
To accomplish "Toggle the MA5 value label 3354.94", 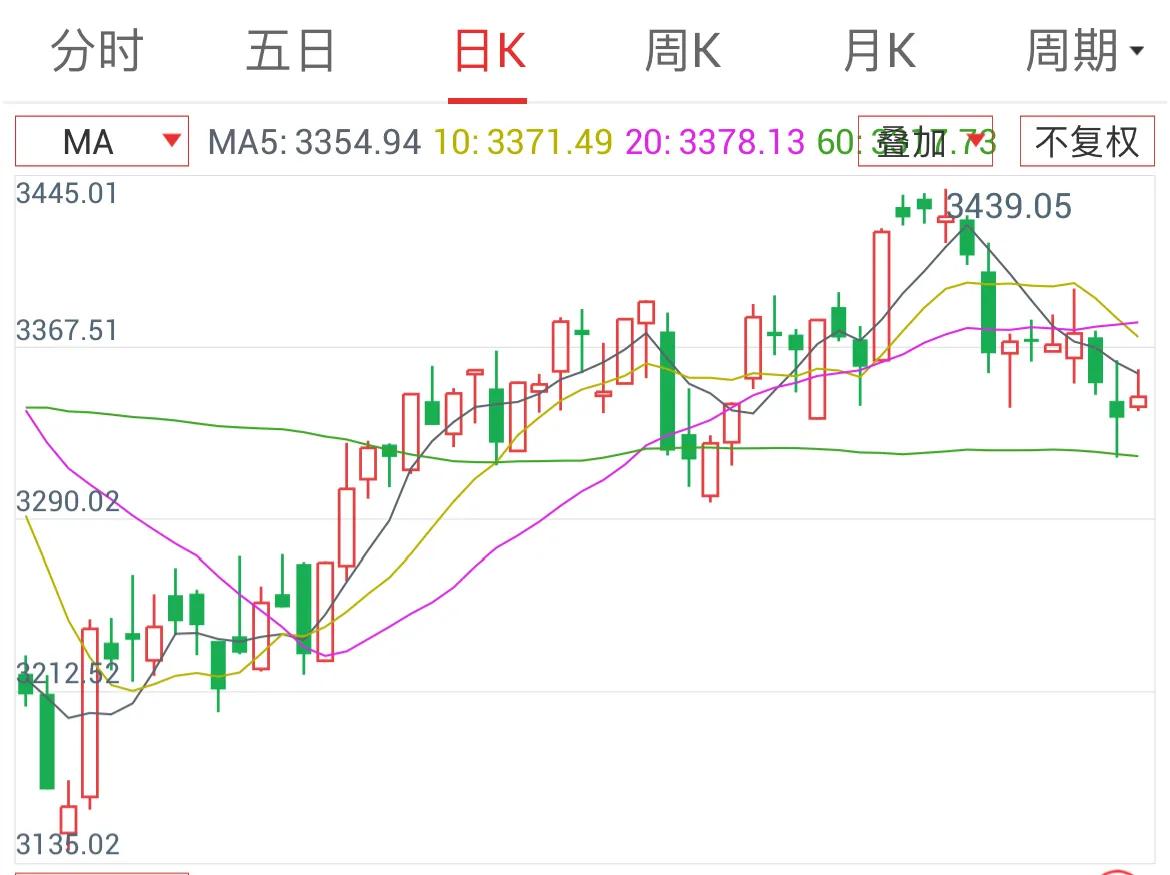I will tap(313, 141).
